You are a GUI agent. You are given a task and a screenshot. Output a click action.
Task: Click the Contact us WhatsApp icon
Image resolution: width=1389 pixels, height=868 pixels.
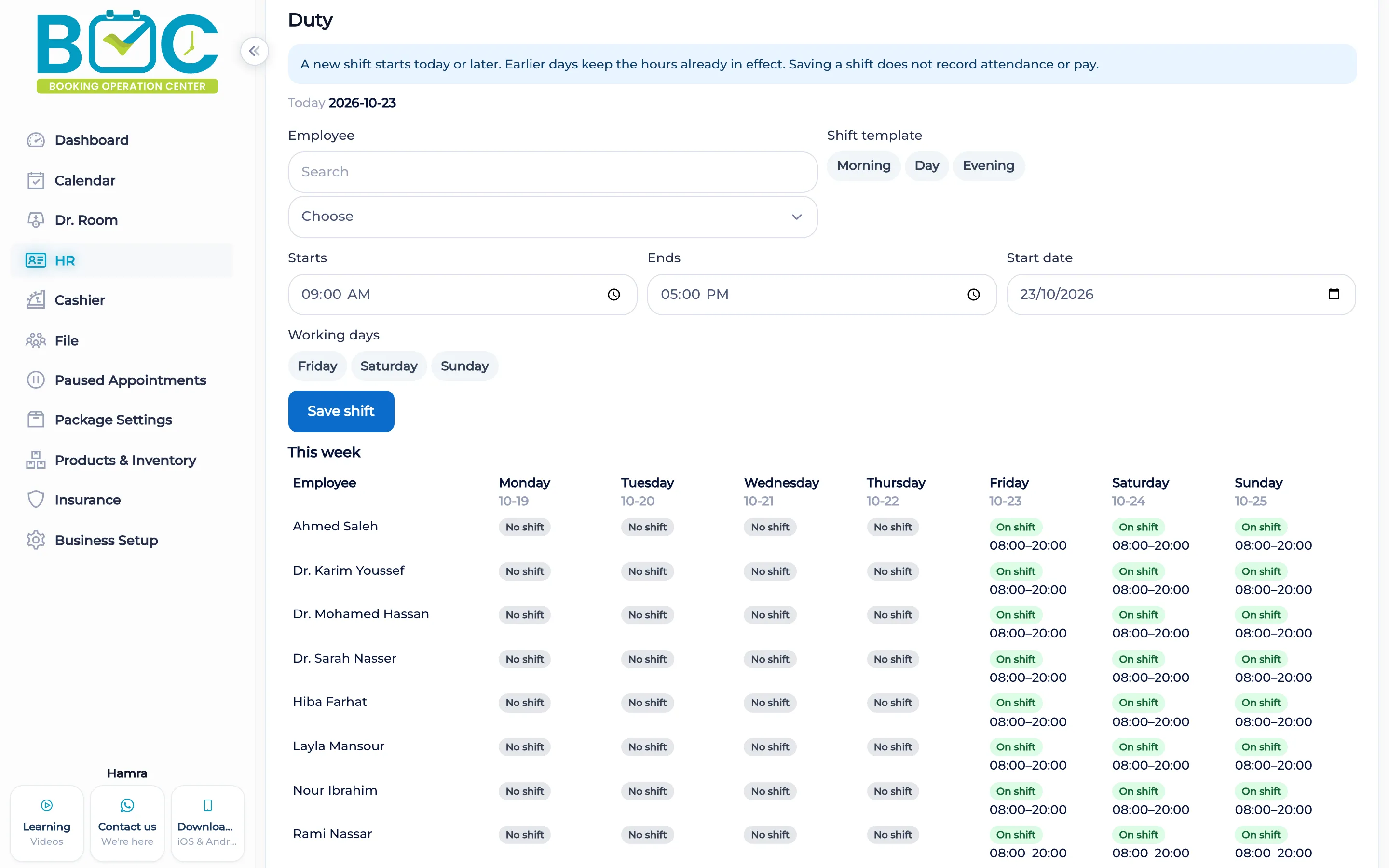click(x=127, y=805)
